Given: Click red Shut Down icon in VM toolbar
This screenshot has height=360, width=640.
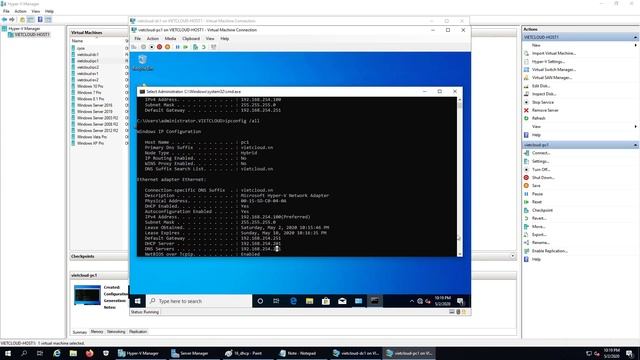Looking at the screenshot, I should (x=160, y=47).
